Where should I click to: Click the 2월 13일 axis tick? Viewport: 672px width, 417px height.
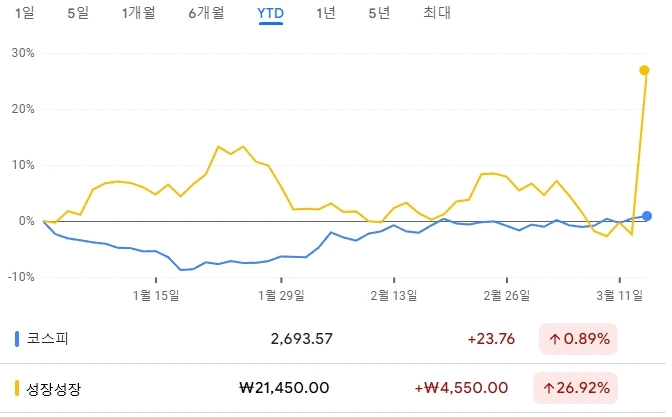(394, 280)
